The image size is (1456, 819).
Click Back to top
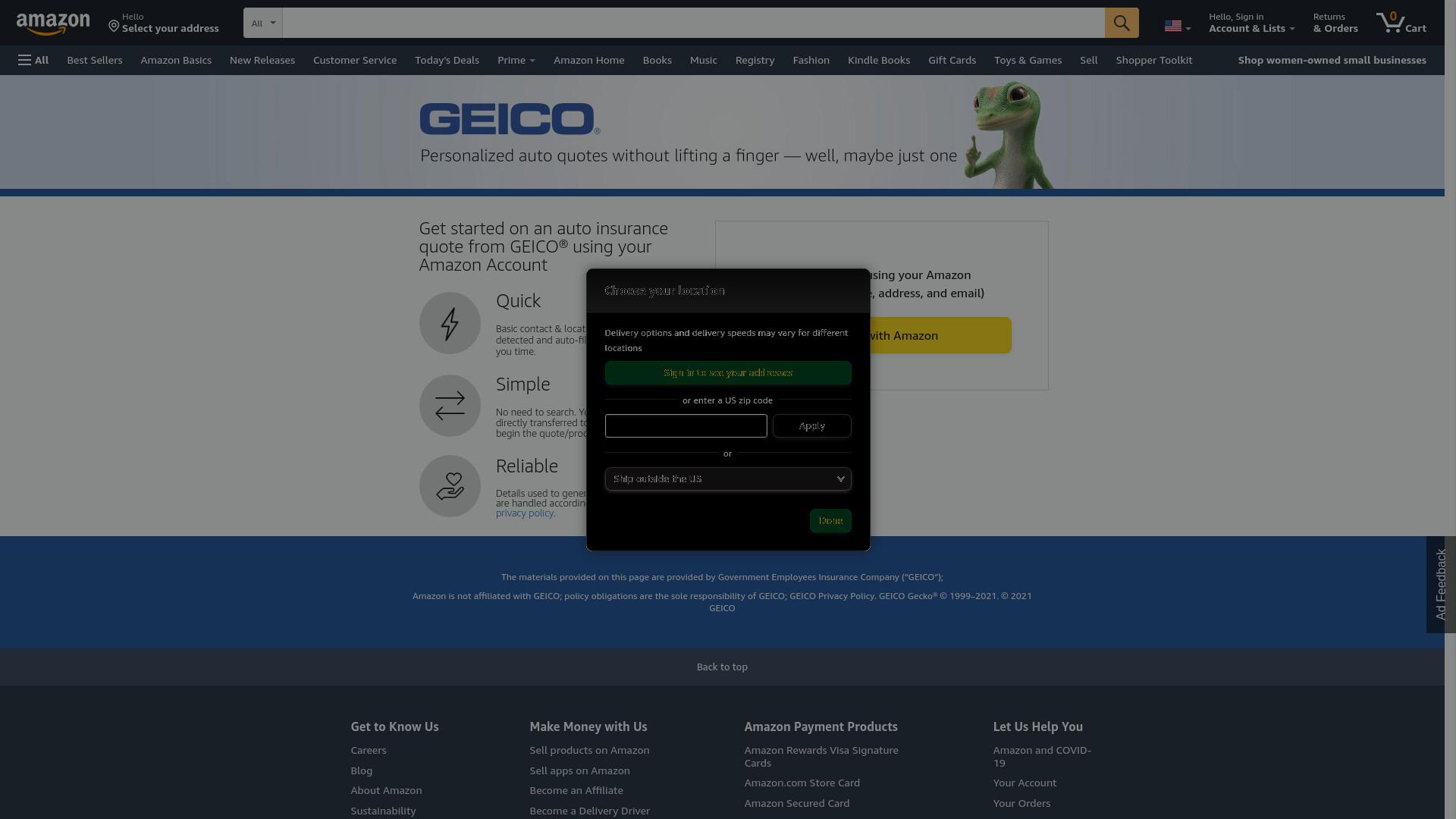(x=722, y=667)
